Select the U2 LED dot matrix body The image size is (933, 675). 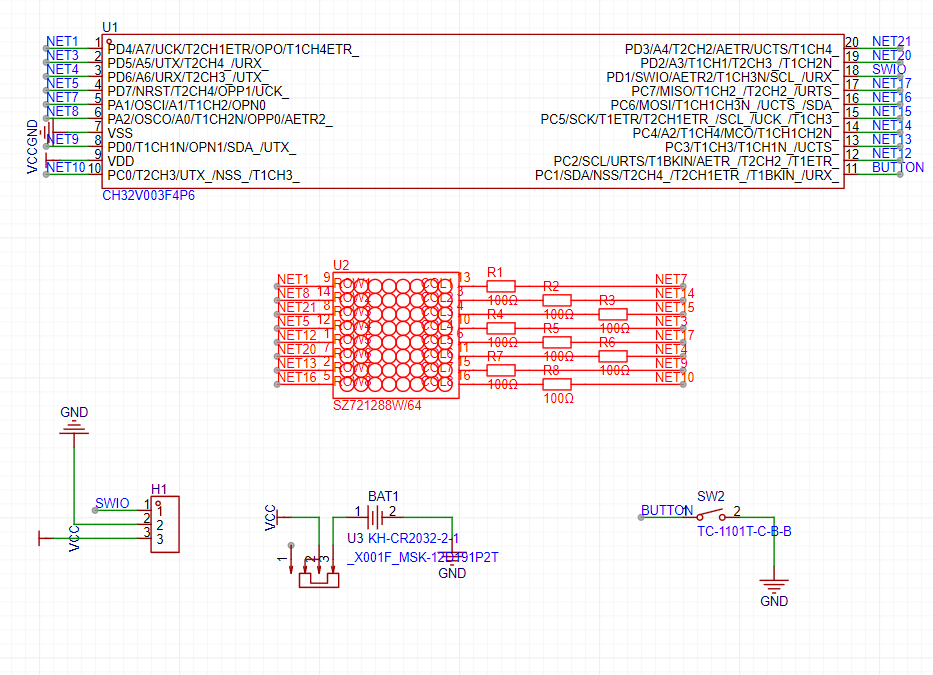396,335
